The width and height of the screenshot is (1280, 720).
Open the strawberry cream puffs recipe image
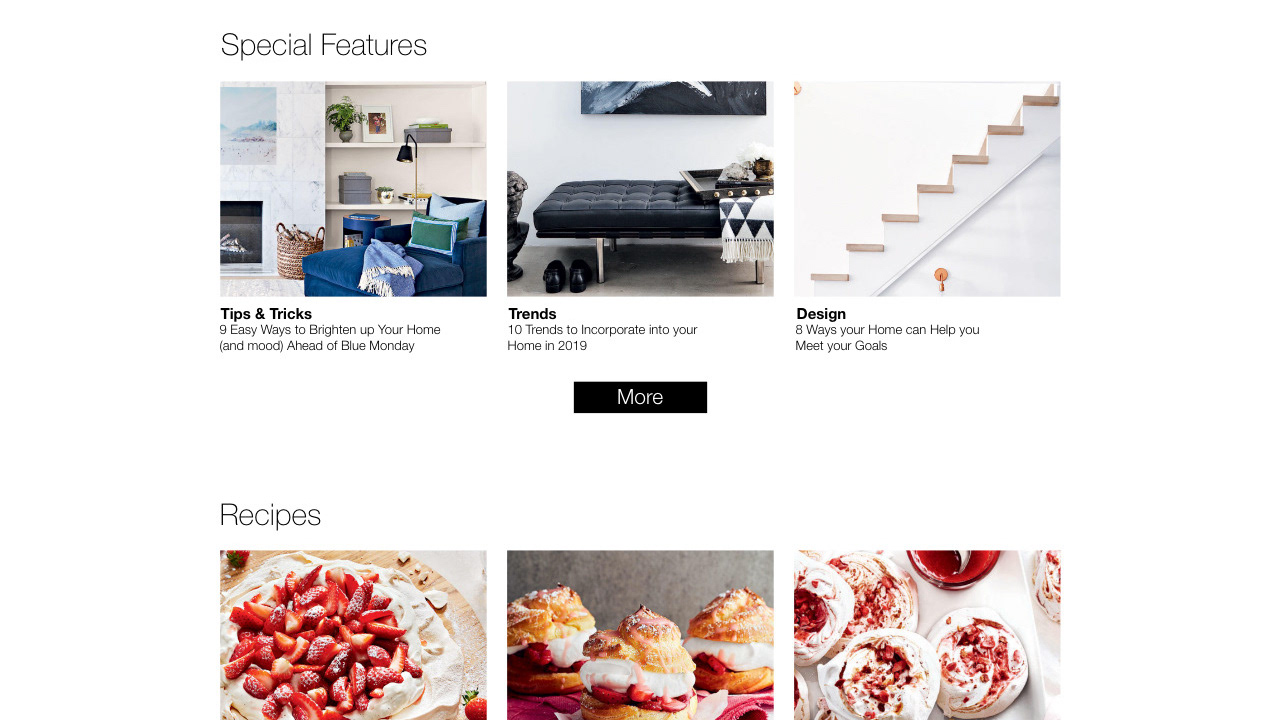point(640,635)
